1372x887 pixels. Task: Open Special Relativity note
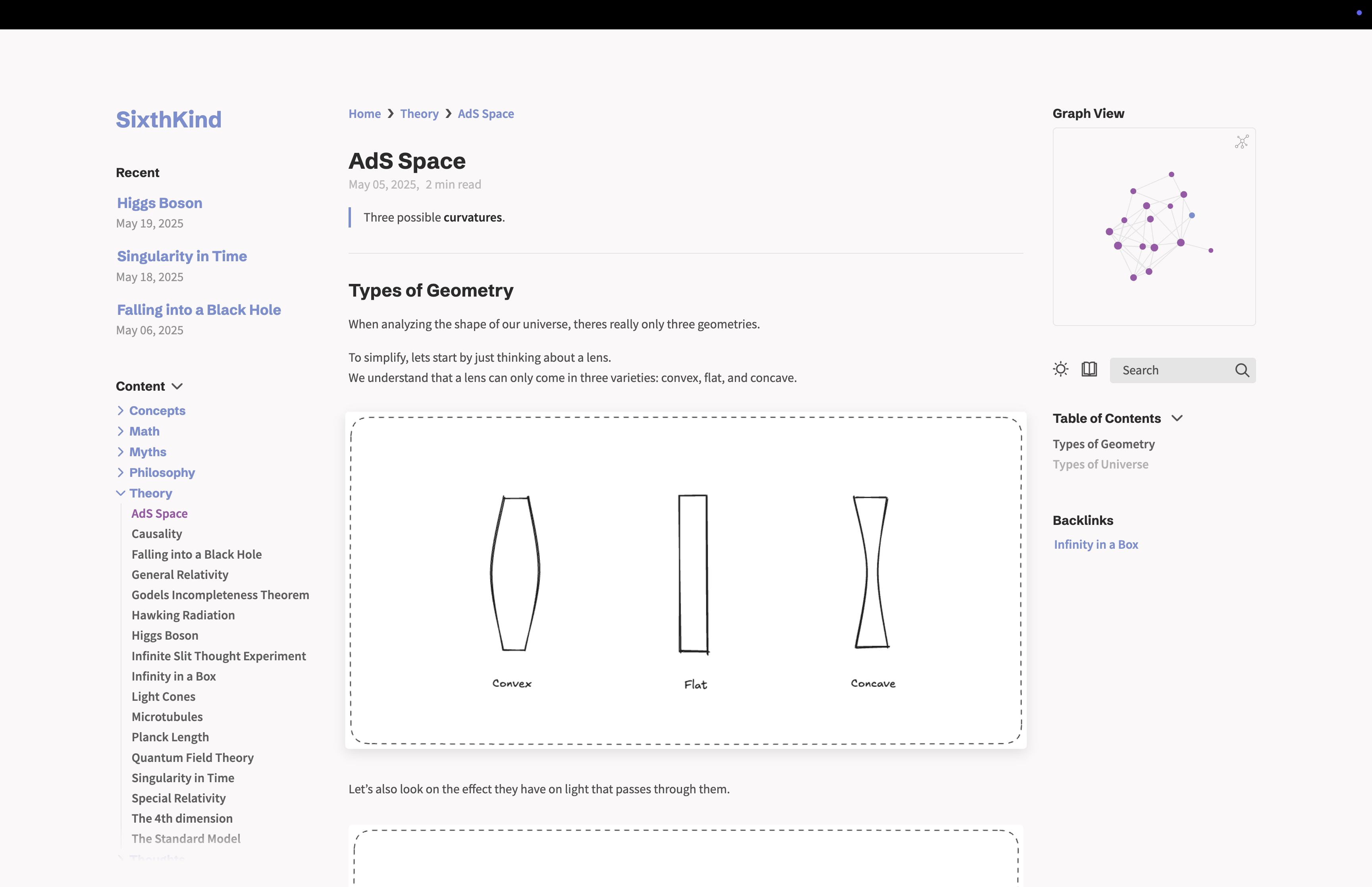click(x=179, y=798)
